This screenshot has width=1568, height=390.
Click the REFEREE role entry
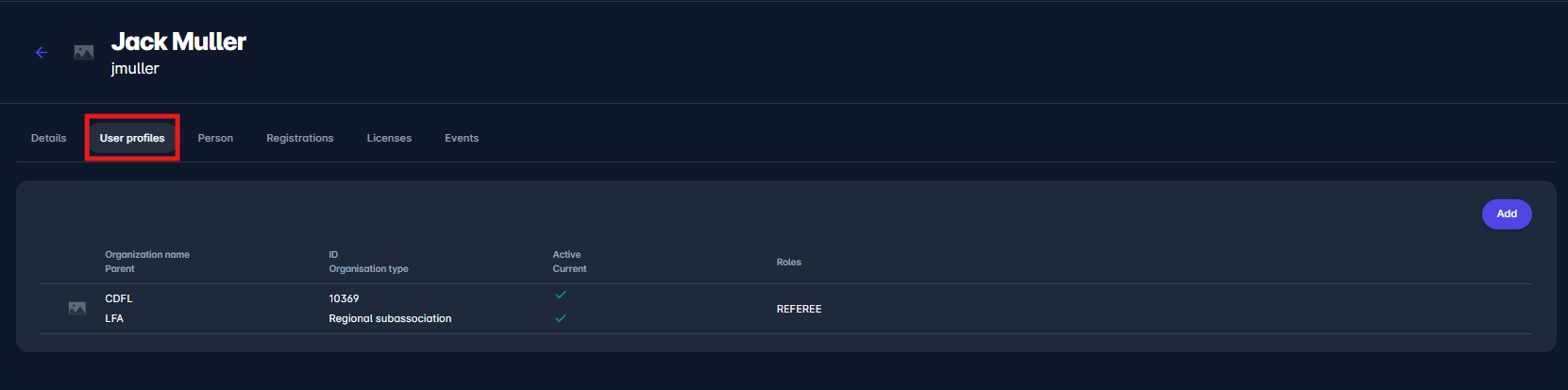(799, 309)
